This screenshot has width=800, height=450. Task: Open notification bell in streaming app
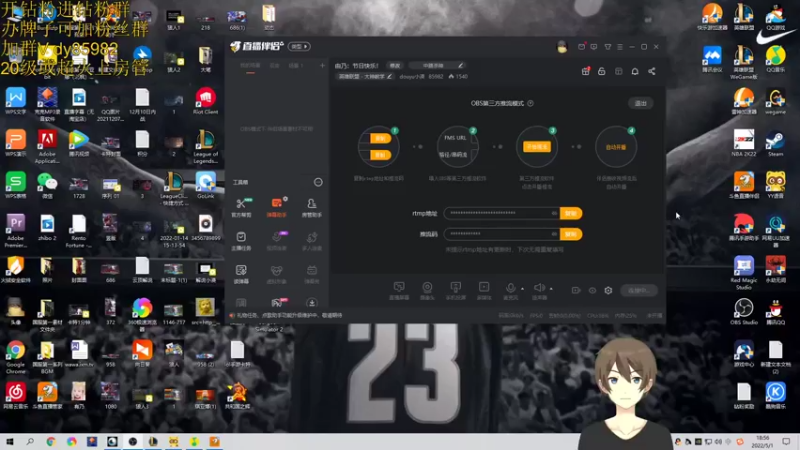[x=635, y=71]
